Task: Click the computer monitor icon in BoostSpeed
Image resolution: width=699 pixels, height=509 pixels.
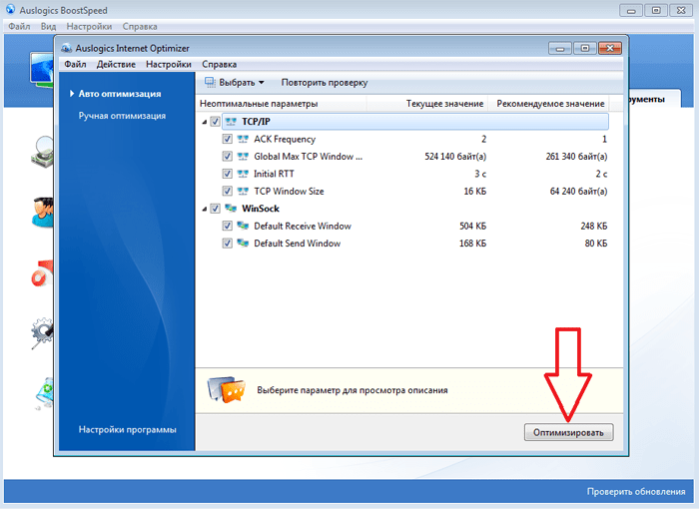Action: point(42,69)
